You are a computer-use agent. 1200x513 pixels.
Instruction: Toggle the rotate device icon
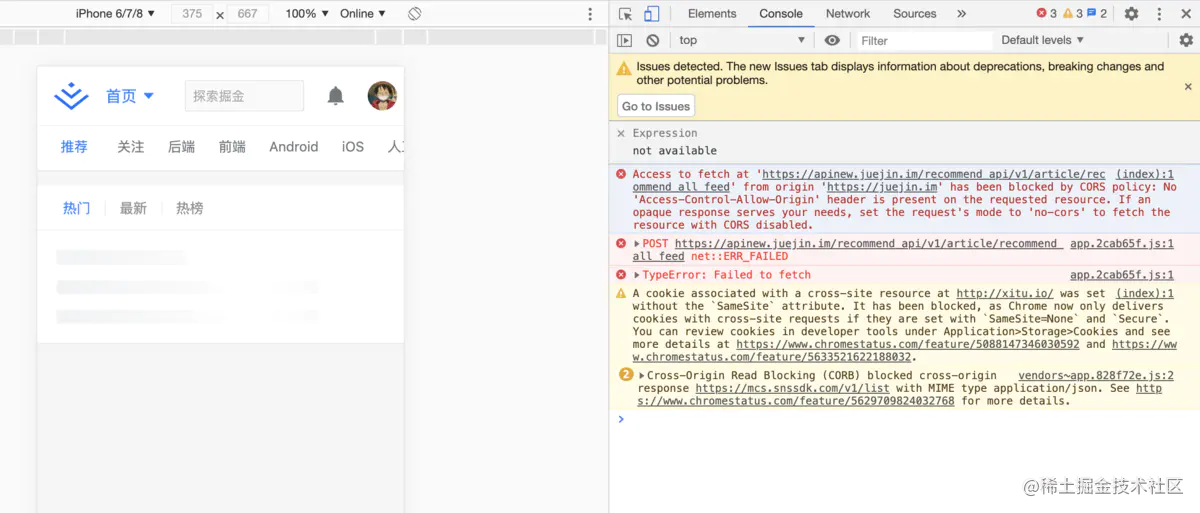(x=414, y=14)
